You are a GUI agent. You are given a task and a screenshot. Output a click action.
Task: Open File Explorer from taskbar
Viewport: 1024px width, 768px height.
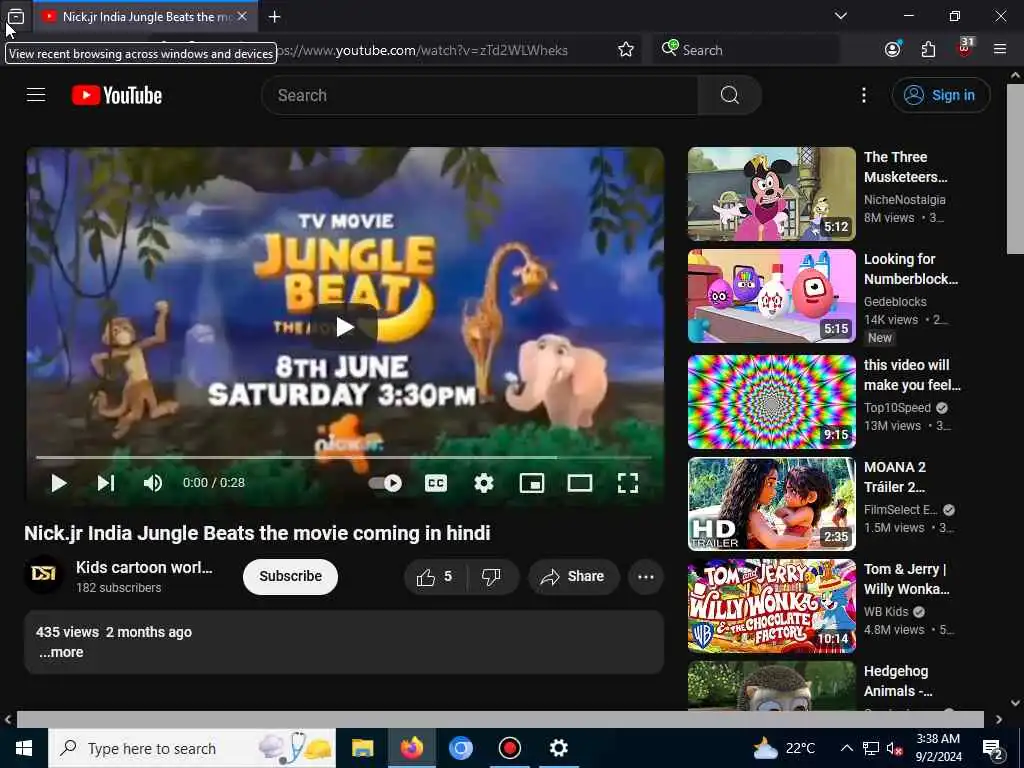tap(362, 748)
